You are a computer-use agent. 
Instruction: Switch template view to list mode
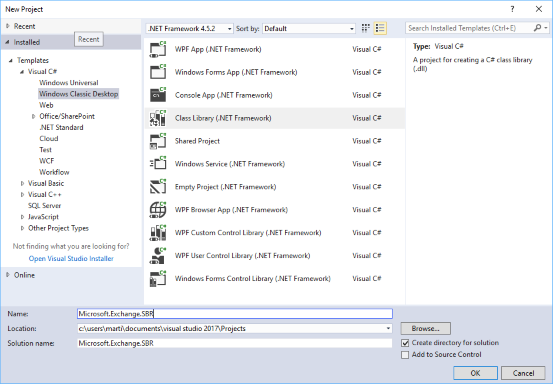[x=380, y=28]
